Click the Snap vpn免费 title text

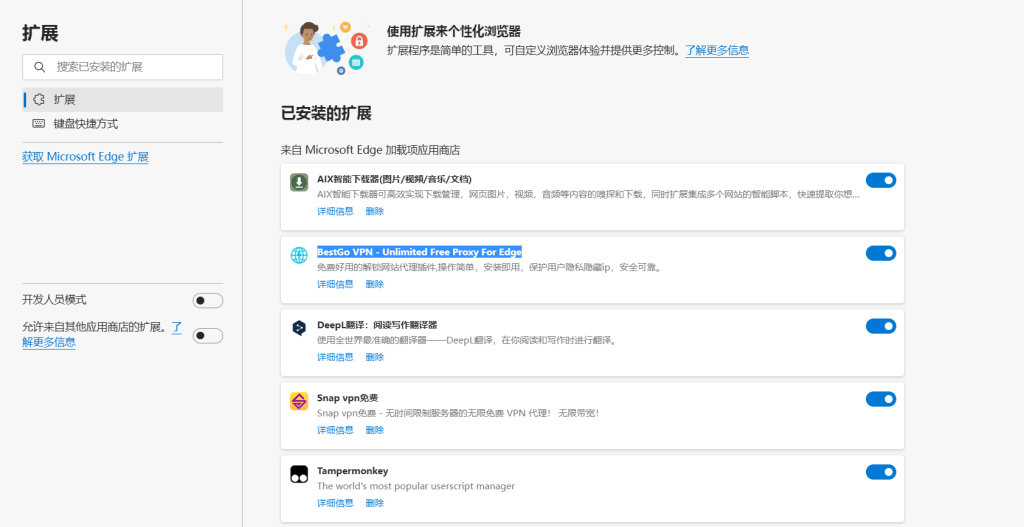(x=347, y=398)
